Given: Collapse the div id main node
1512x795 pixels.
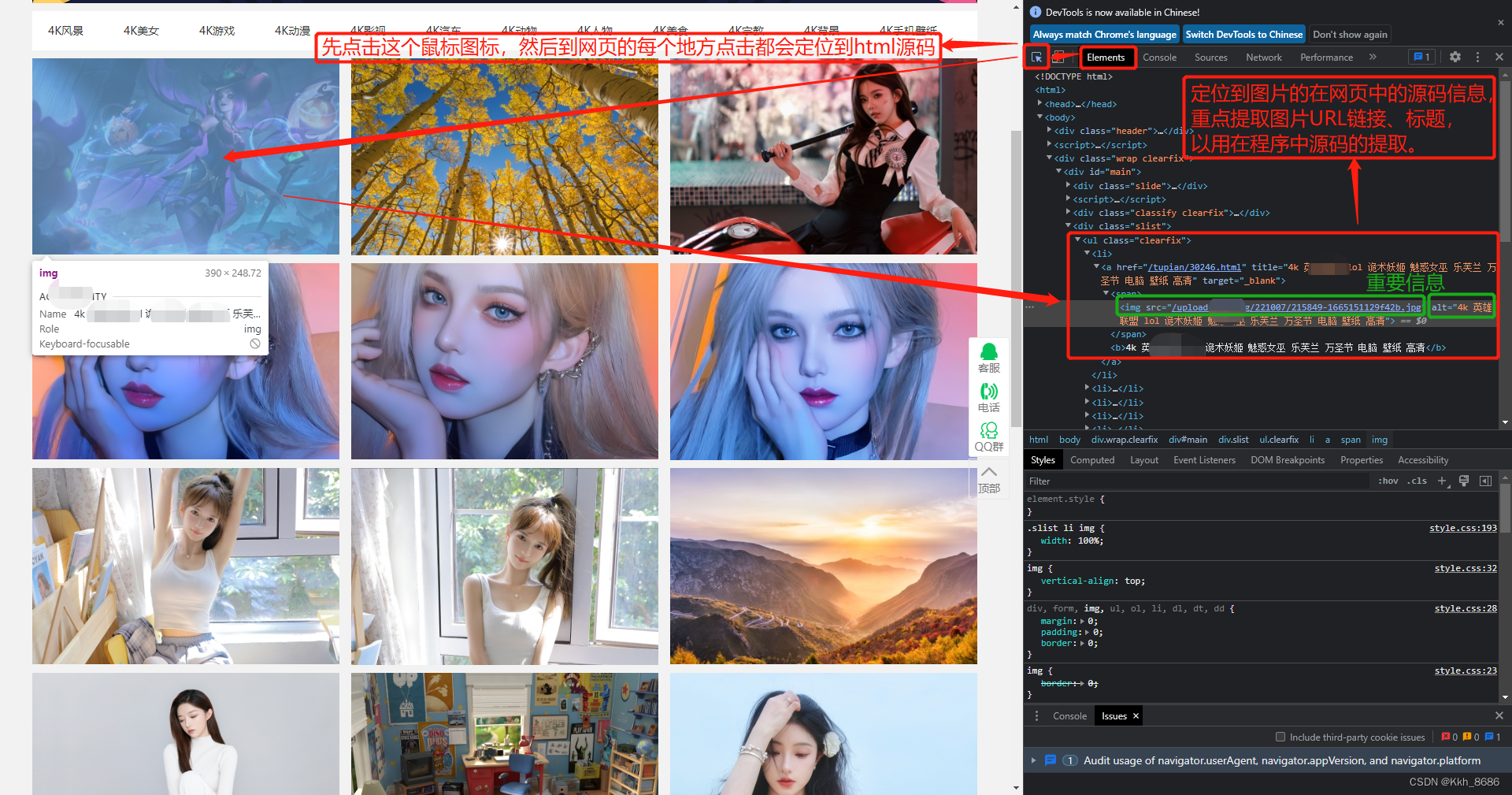Looking at the screenshot, I should (x=1059, y=171).
